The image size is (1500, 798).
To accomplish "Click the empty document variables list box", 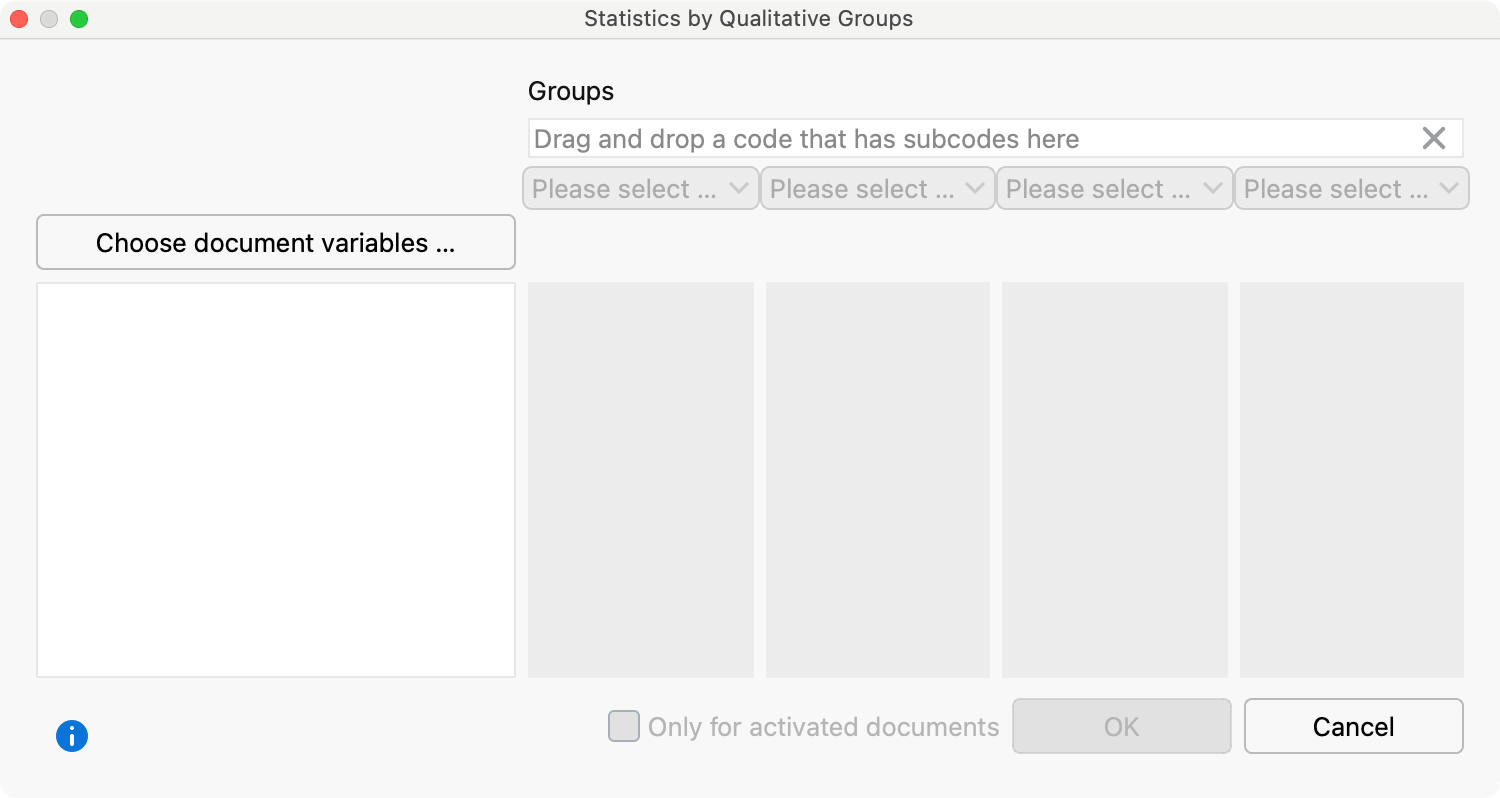I will pos(276,480).
